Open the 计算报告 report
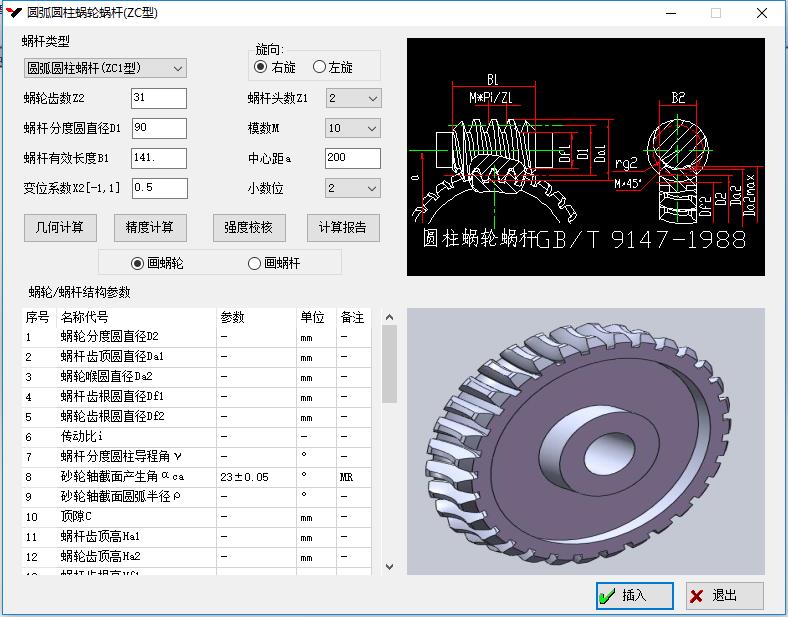 point(343,227)
